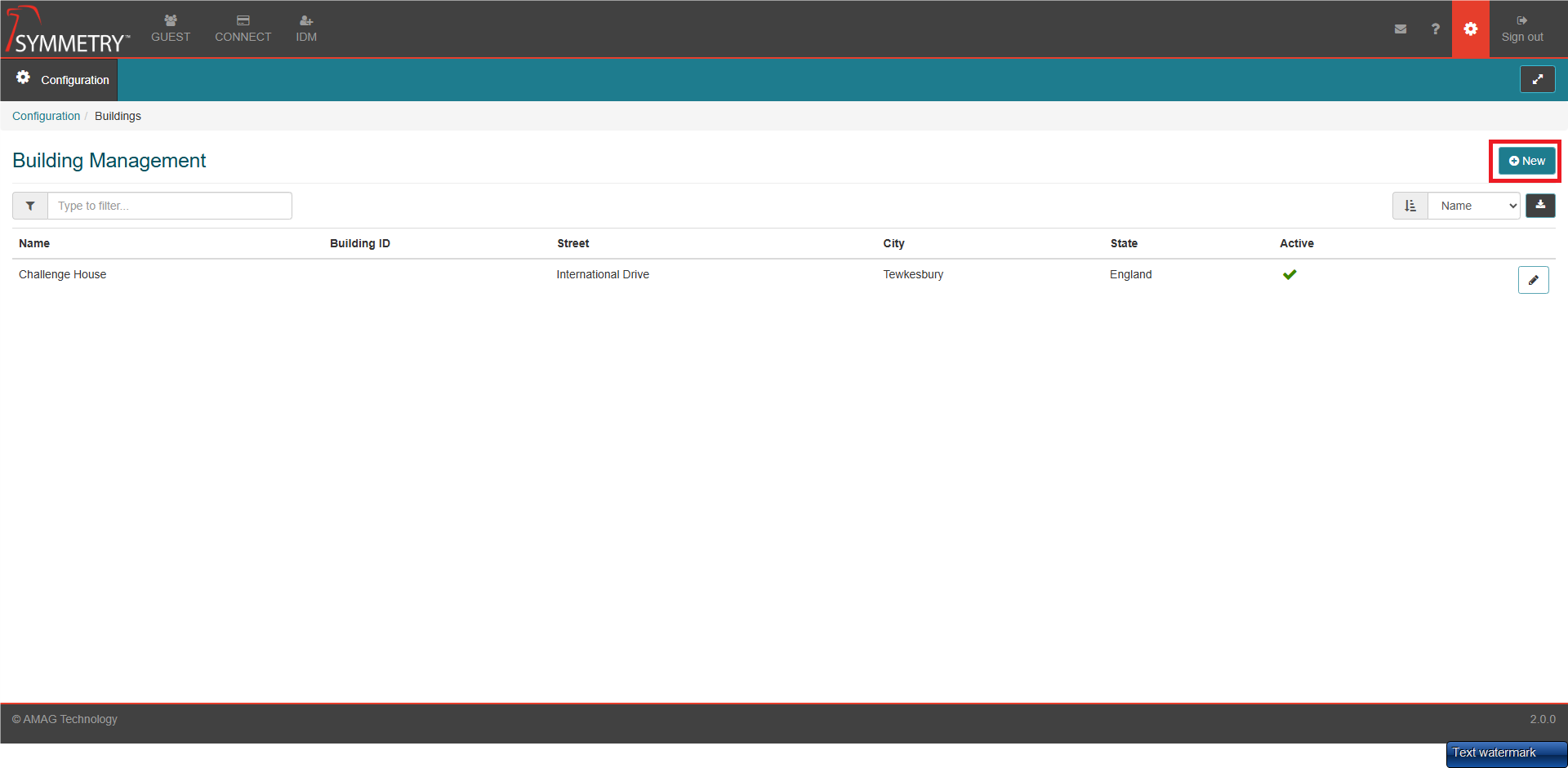Click Sign out
The height and width of the screenshot is (768, 1568).
click(1522, 29)
